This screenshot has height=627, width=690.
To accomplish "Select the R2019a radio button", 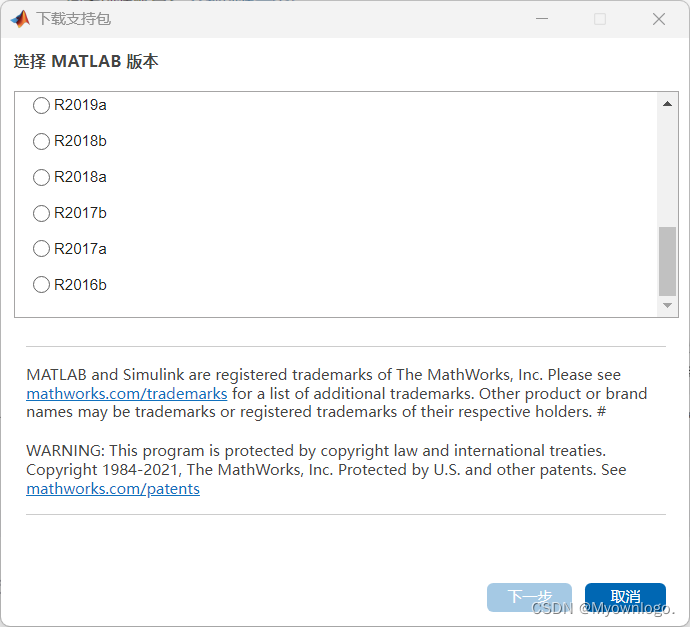I will (x=41, y=106).
